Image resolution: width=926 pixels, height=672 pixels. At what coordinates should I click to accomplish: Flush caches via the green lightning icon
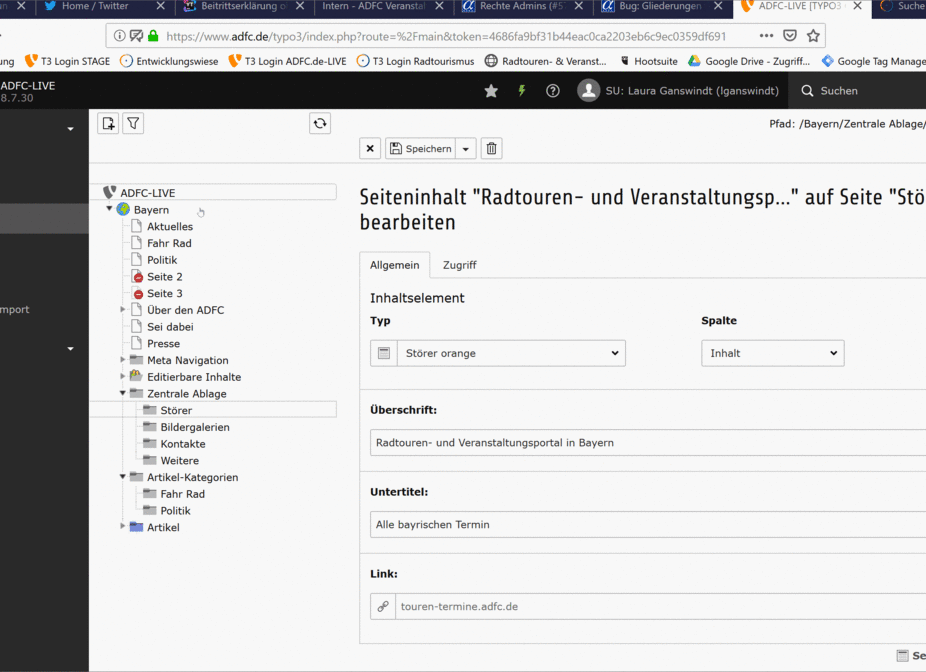click(522, 90)
